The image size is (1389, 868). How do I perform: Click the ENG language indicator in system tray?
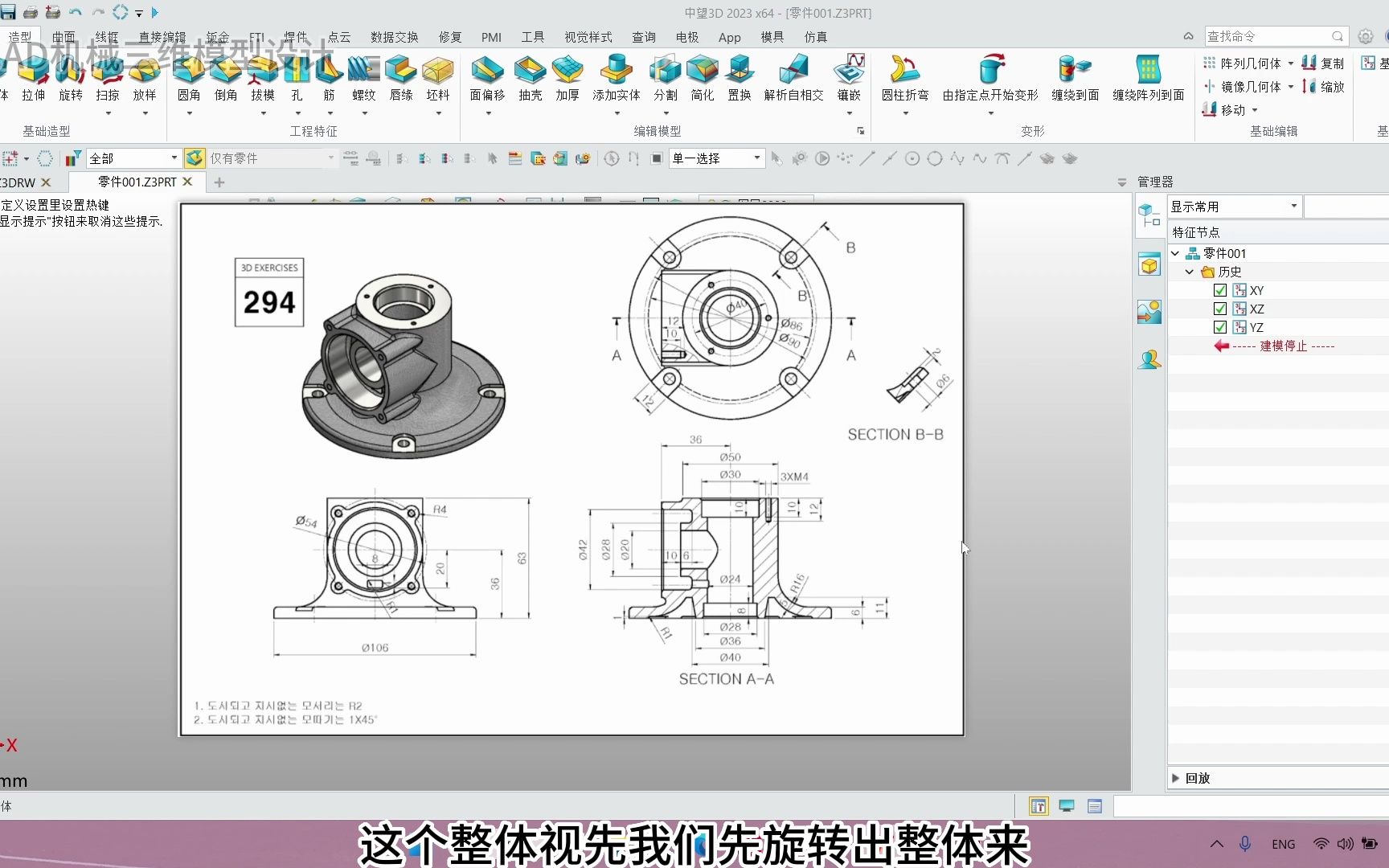point(1283,844)
